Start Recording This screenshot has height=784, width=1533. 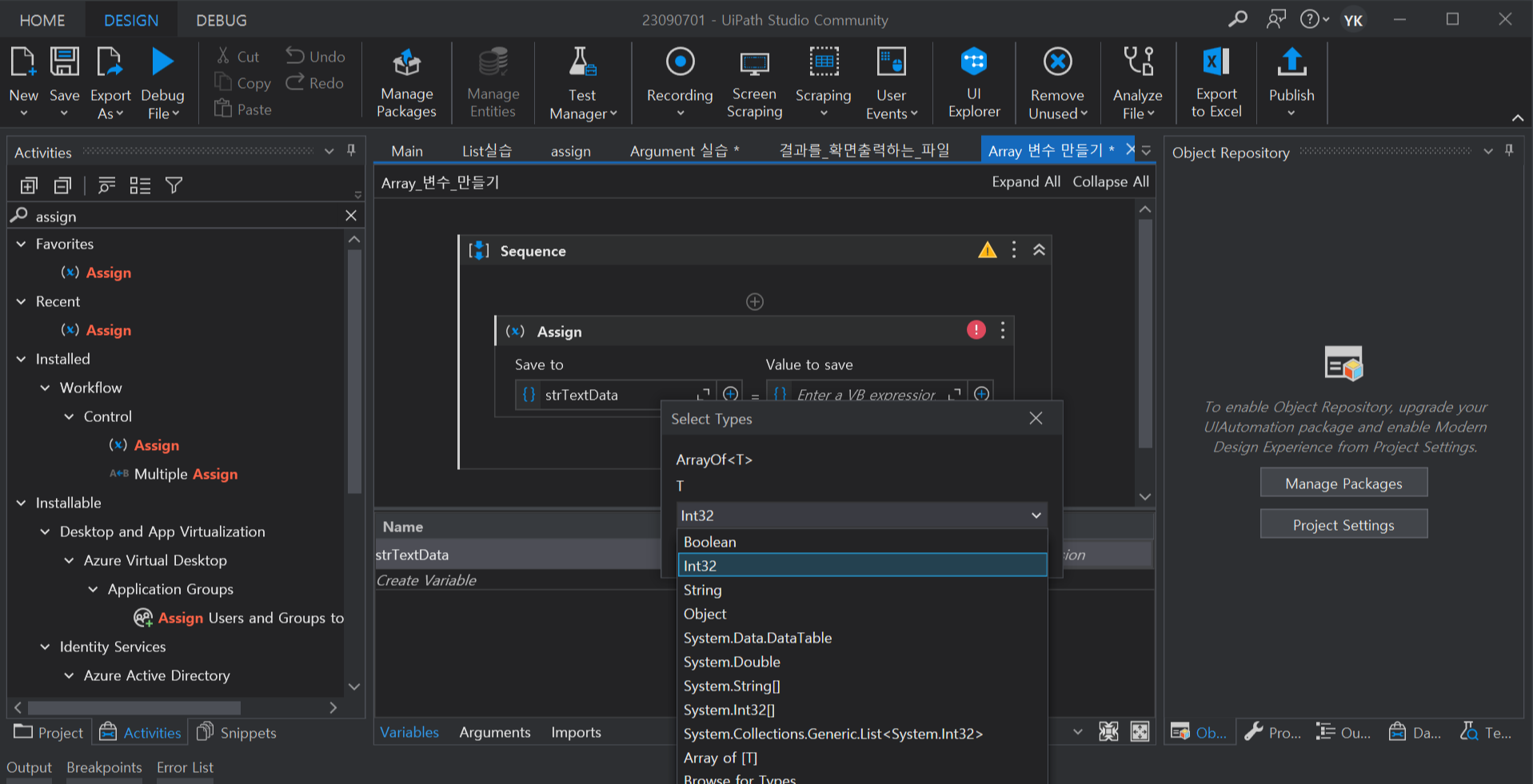click(680, 83)
